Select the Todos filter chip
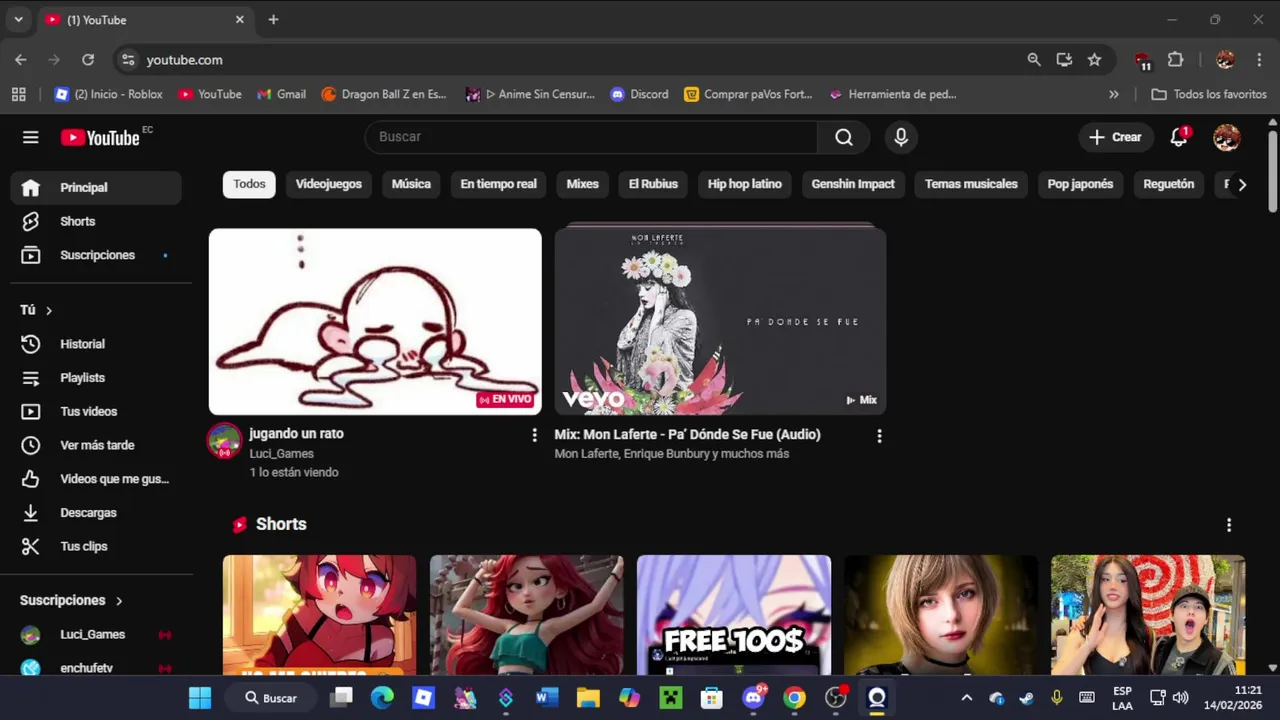Image resolution: width=1280 pixels, height=720 pixels. [249, 184]
